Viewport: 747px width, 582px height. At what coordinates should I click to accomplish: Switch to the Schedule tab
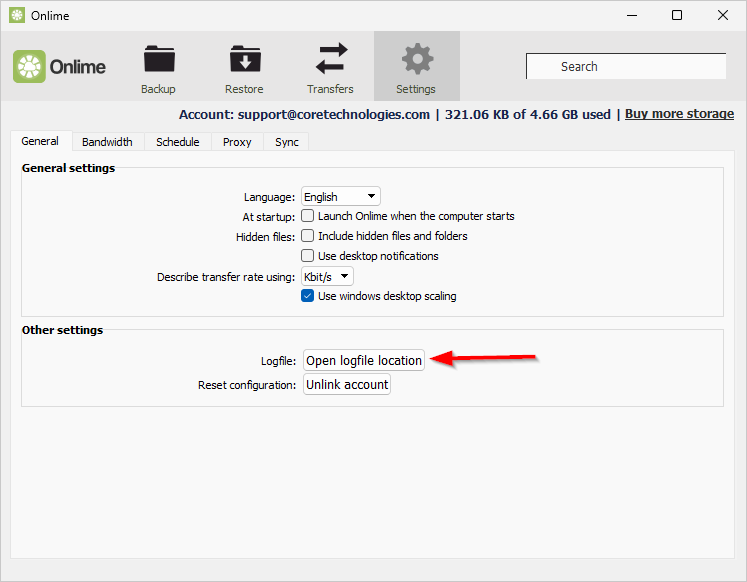(178, 142)
